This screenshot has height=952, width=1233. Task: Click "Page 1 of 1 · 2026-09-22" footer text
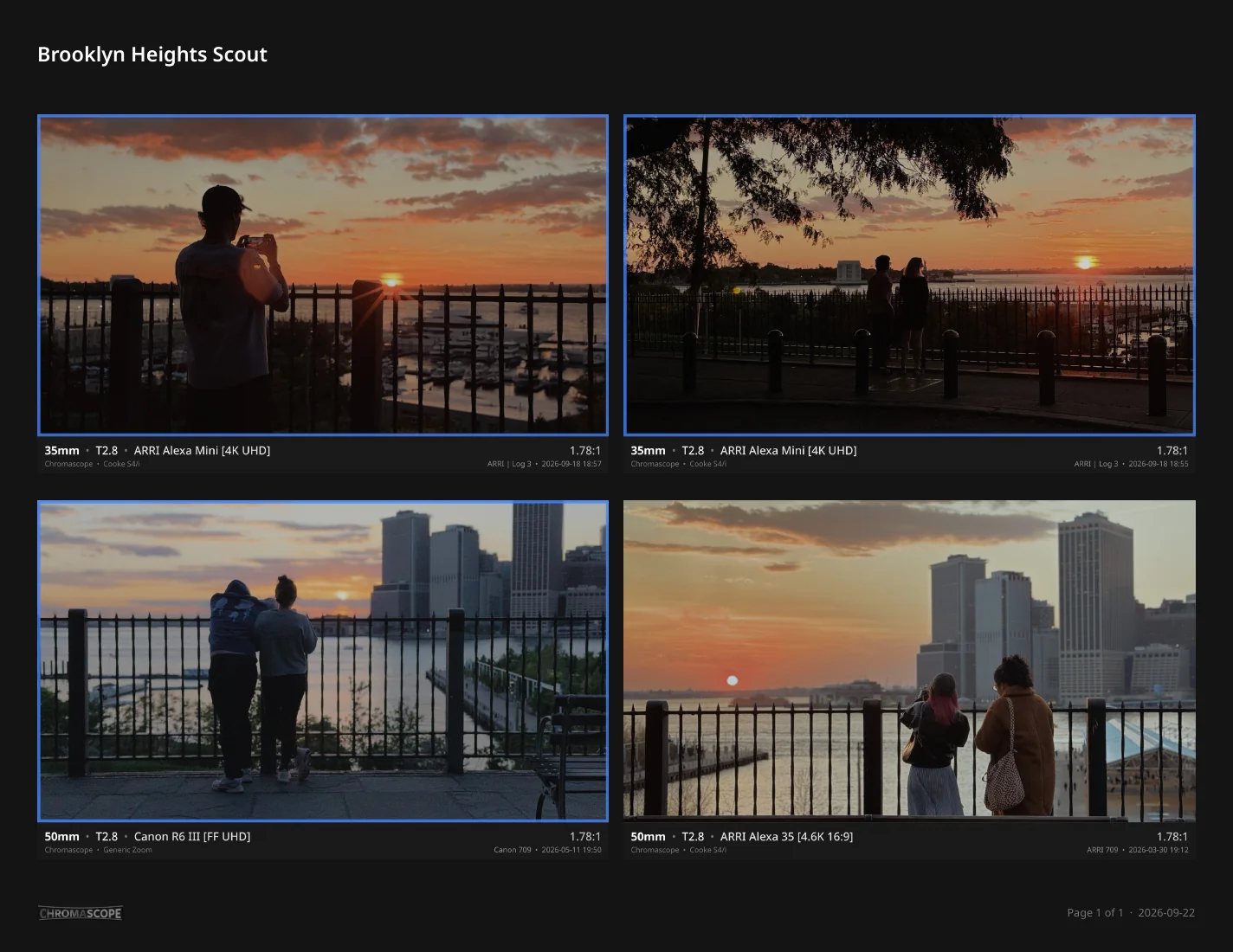1131,913
